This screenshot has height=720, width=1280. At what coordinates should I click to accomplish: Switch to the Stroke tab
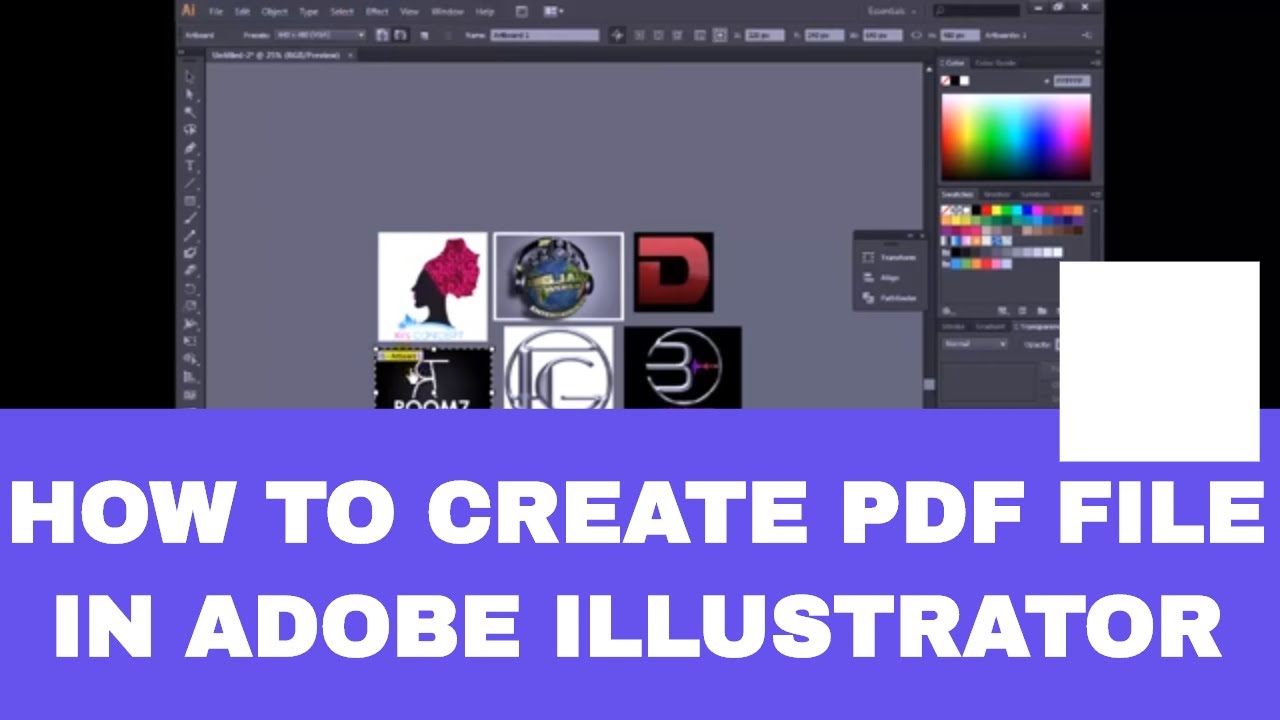pyautogui.click(x=953, y=326)
